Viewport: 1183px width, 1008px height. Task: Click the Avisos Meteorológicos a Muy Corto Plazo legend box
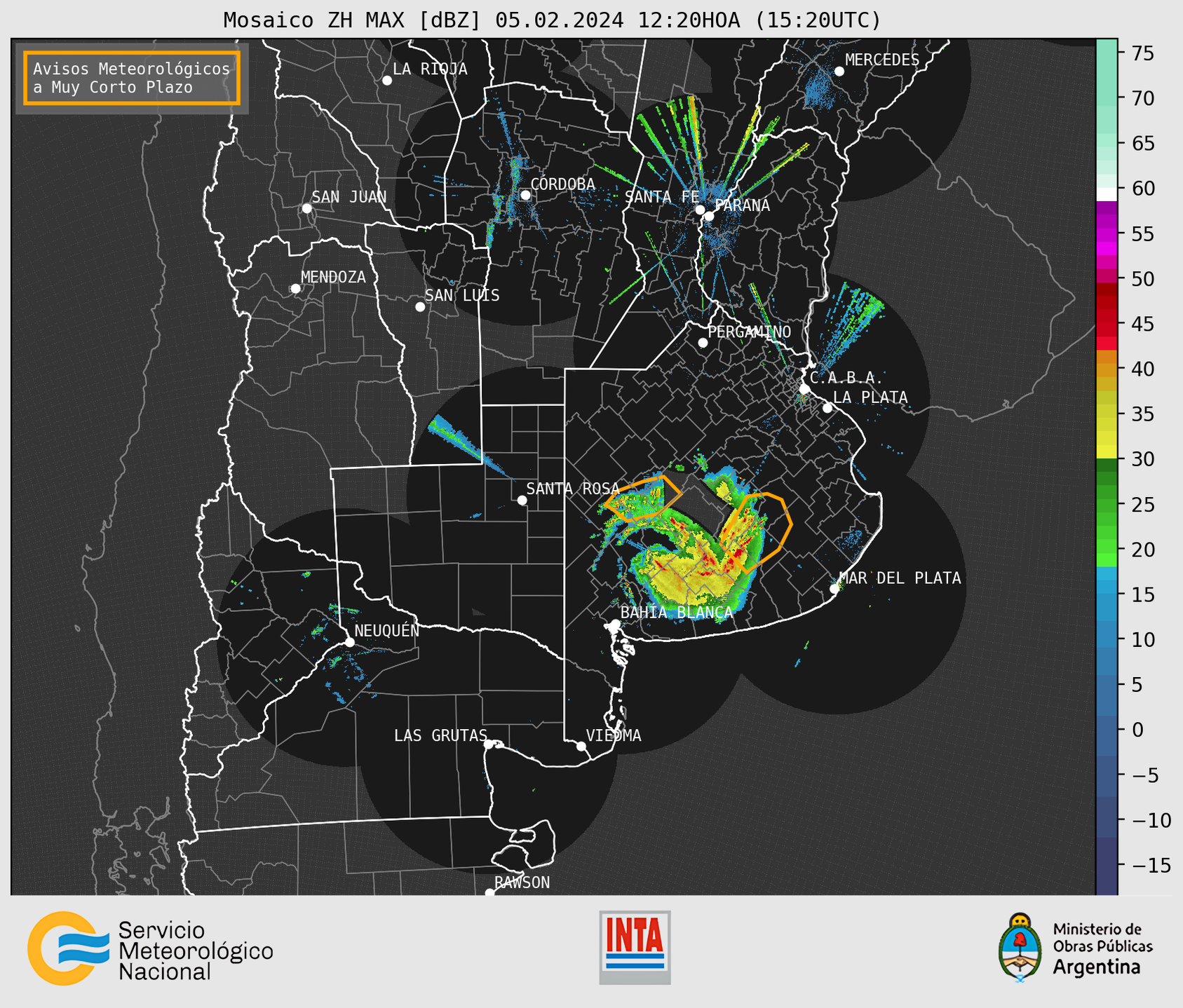pos(132,78)
